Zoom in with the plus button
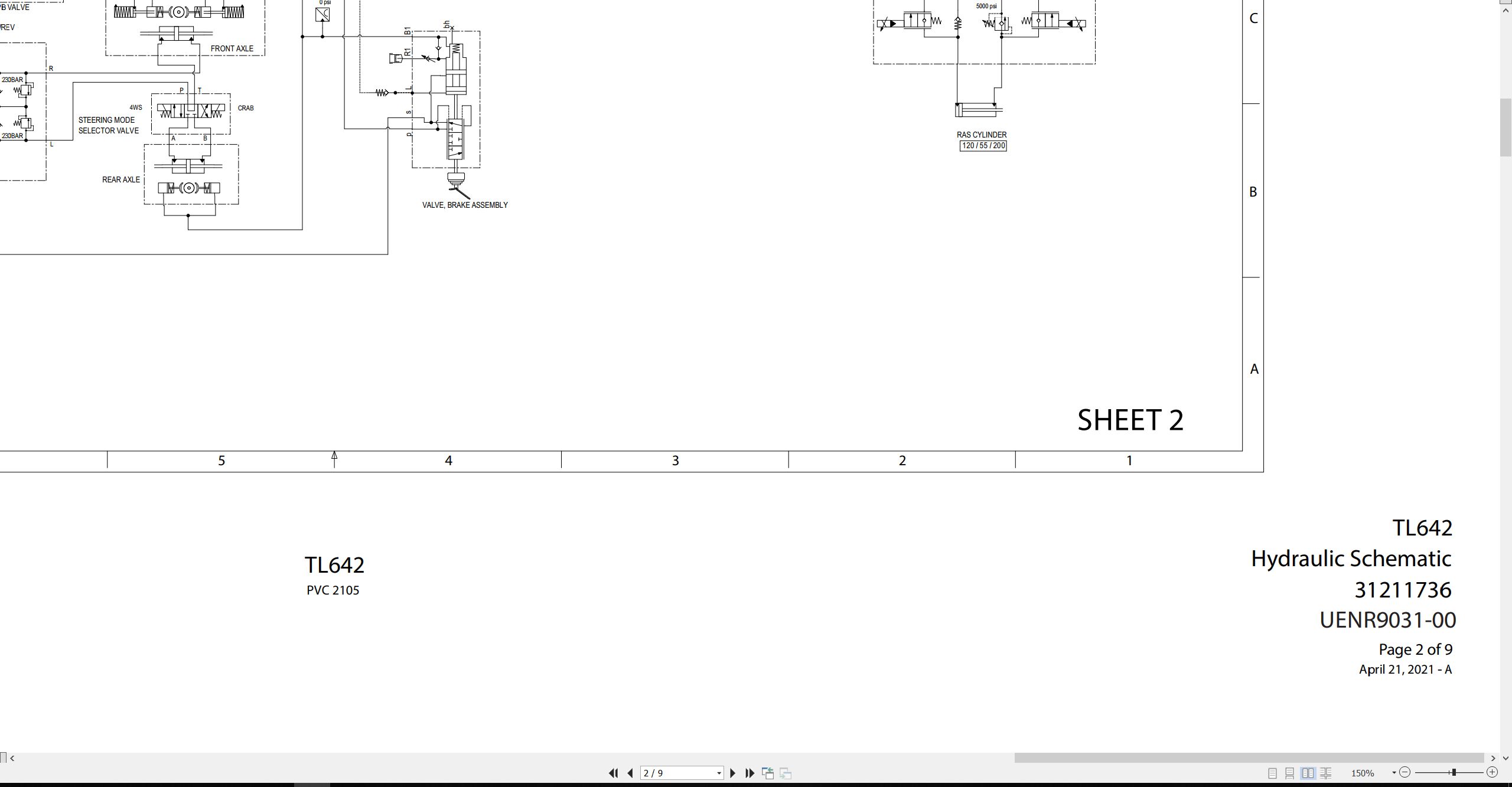The width and height of the screenshot is (1512, 787). [x=1493, y=772]
